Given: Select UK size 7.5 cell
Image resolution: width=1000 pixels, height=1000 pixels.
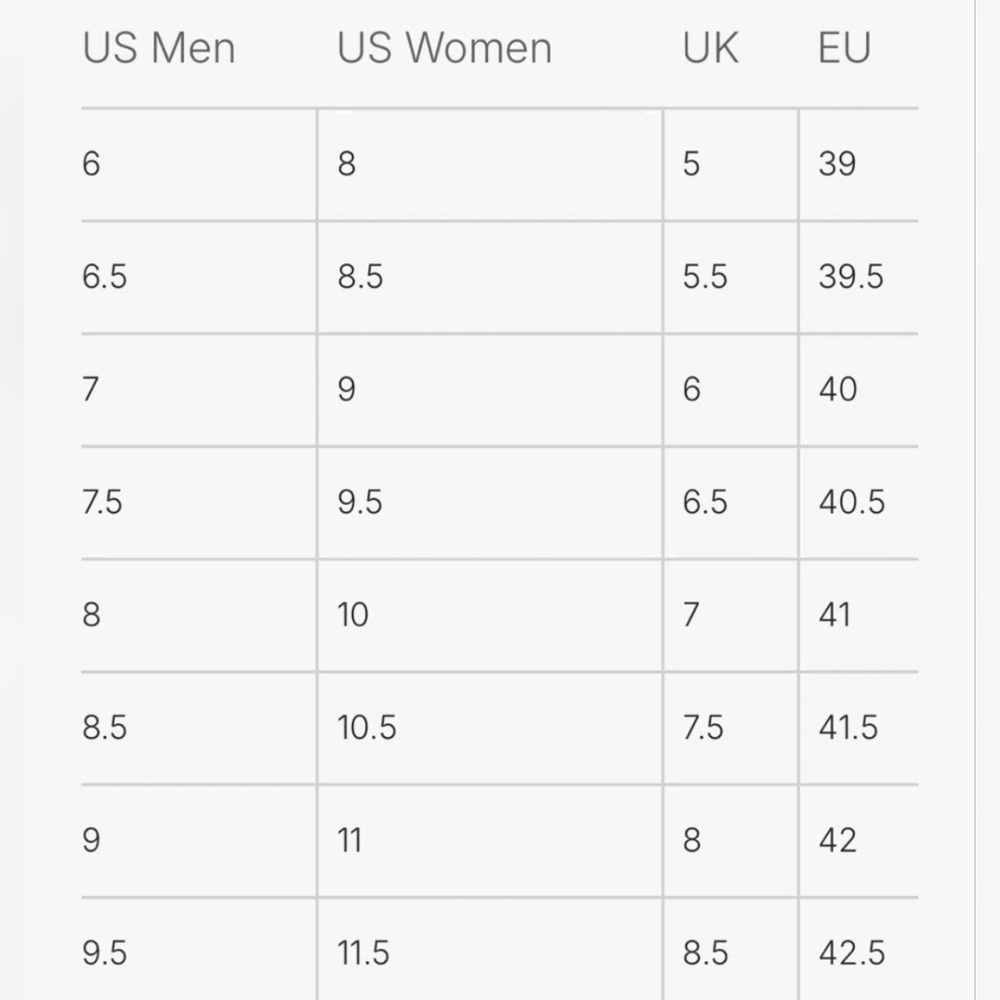Looking at the screenshot, I should [731, 728].
